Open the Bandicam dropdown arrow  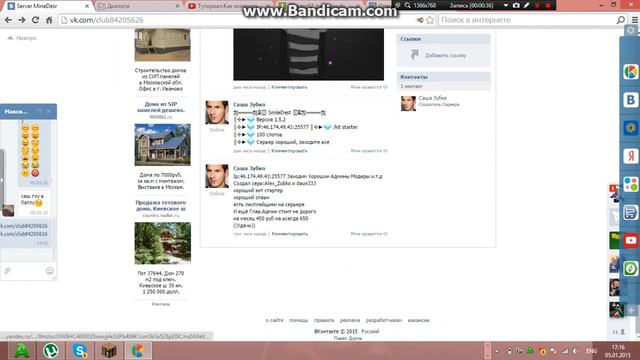[x=505, y=5]
